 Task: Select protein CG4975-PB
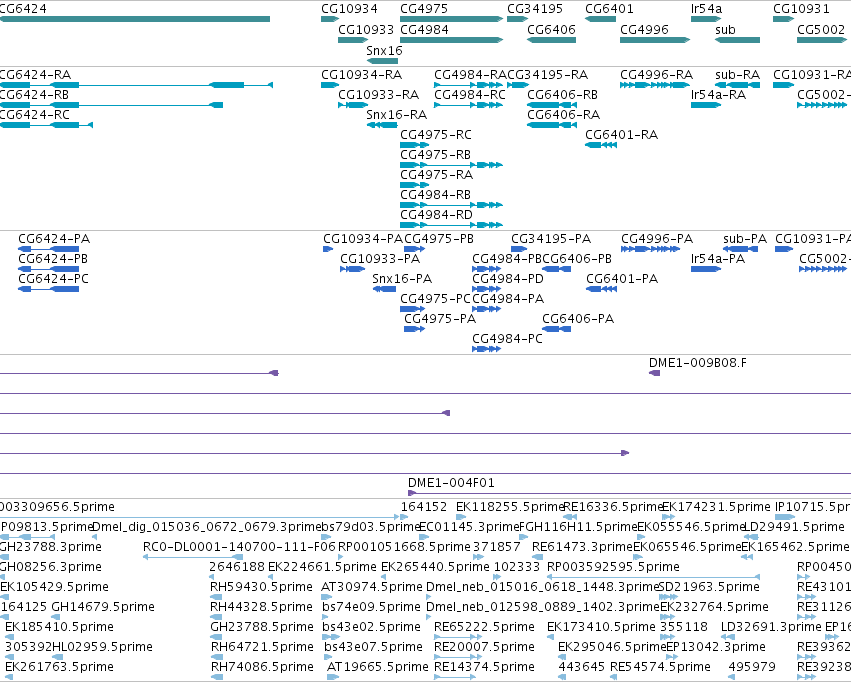coord(415,249)
